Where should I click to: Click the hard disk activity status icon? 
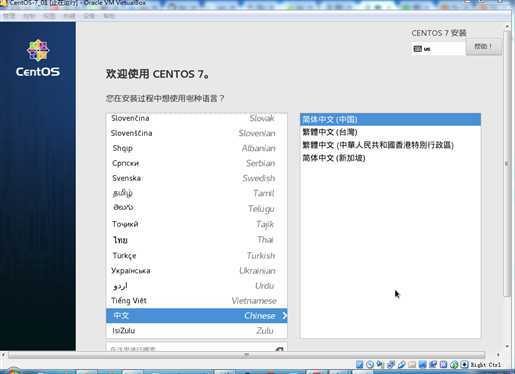point(359,364)
